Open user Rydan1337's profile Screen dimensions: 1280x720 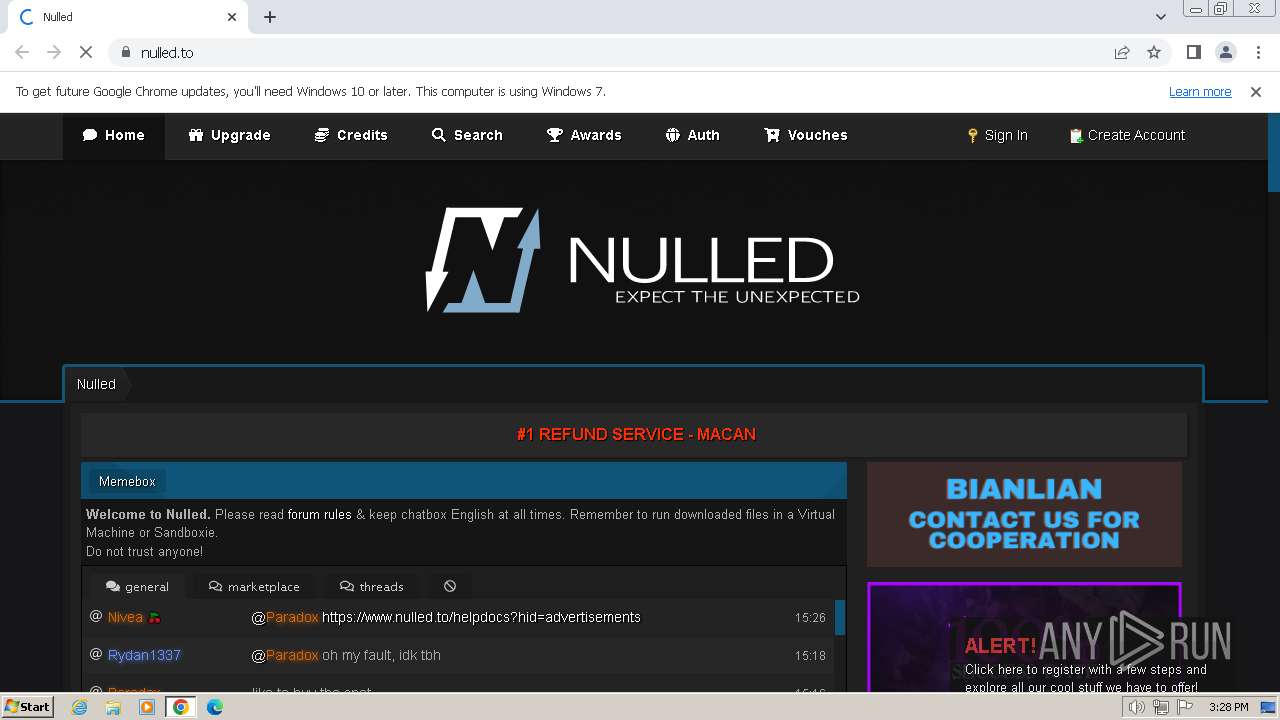click(144, 655)
